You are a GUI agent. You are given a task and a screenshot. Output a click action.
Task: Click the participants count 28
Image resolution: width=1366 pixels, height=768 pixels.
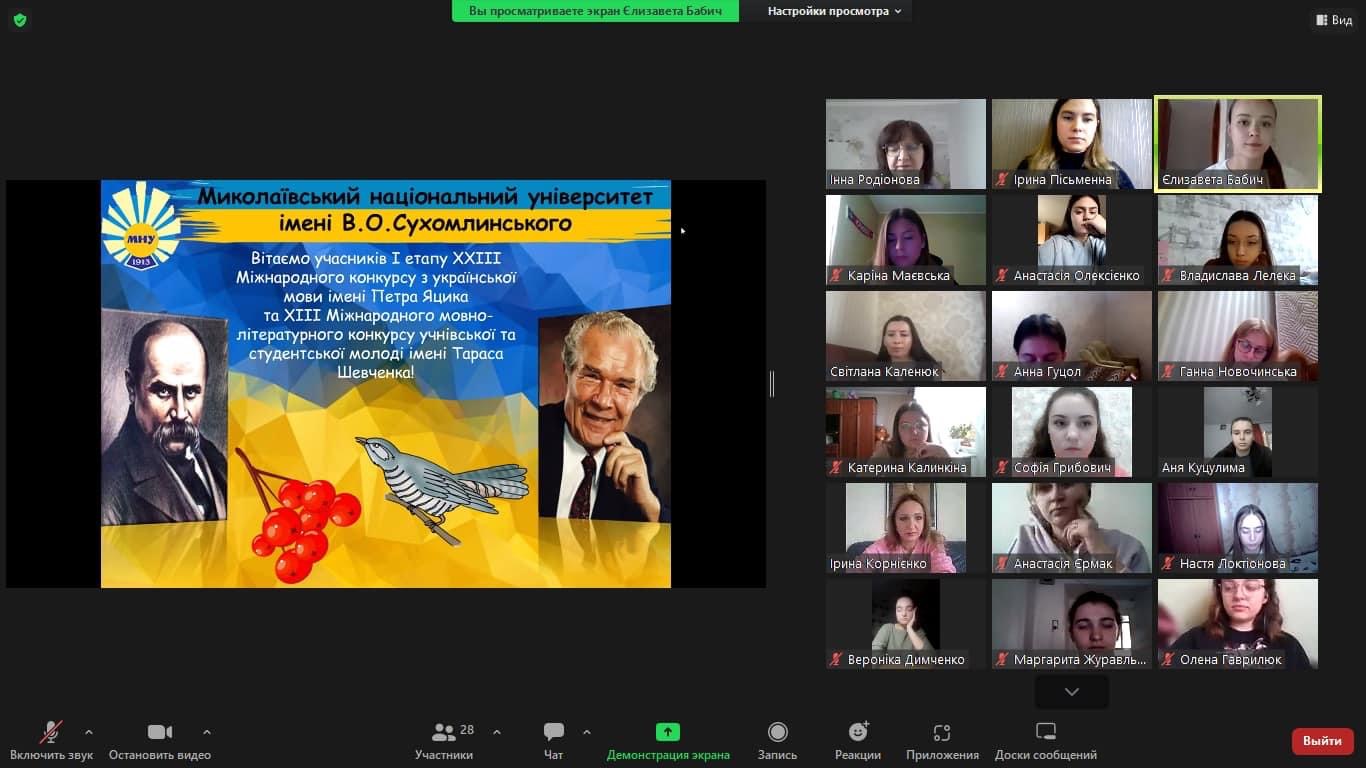coord(467,730)
